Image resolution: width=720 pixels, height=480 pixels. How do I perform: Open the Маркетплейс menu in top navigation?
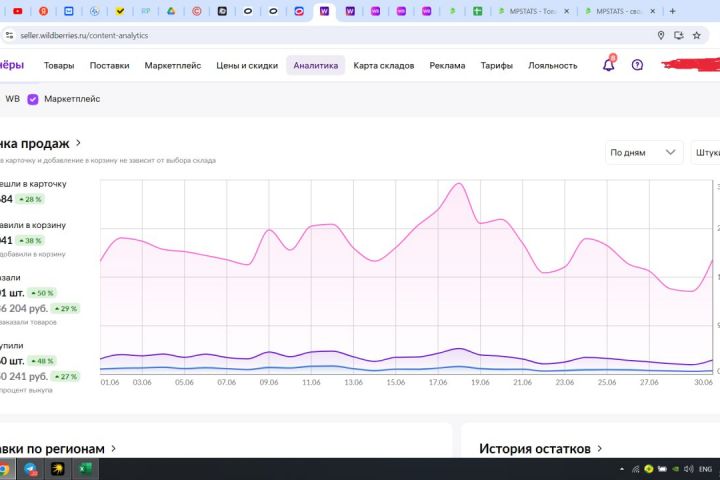pyautogui.click(x=173, y=66)
